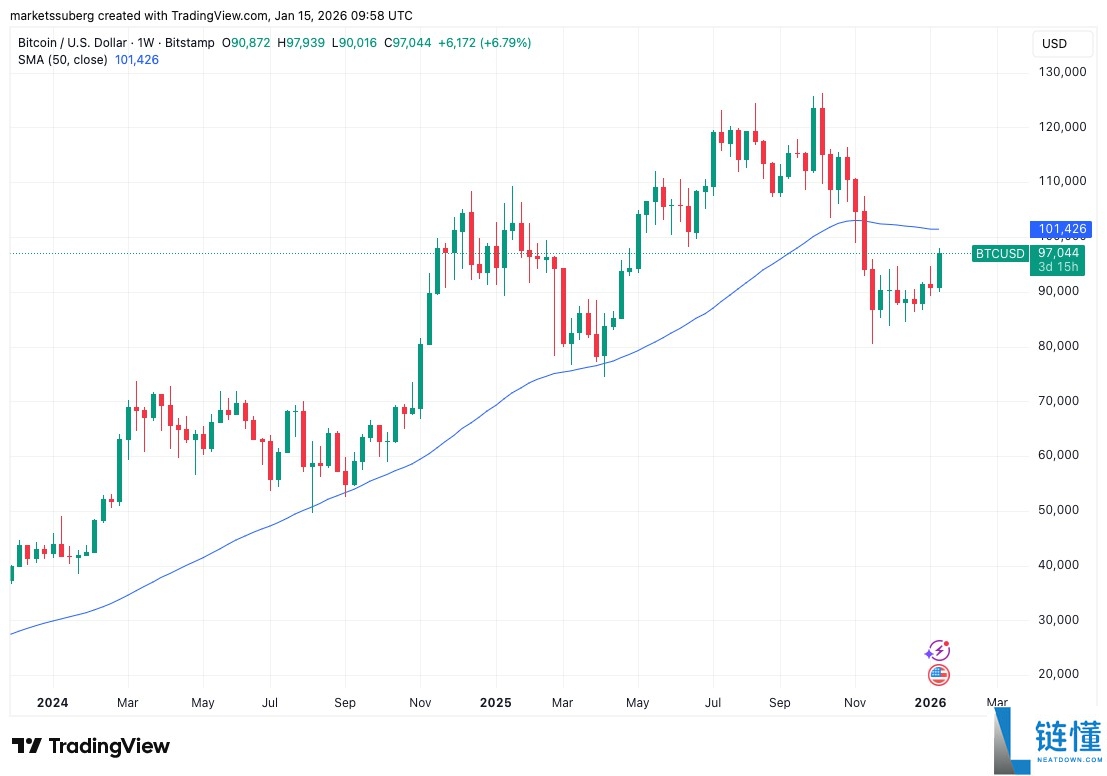Click the BTCUSD symbol price tag
Screen dimensions: 1107x776
(x=1000, y=253)
